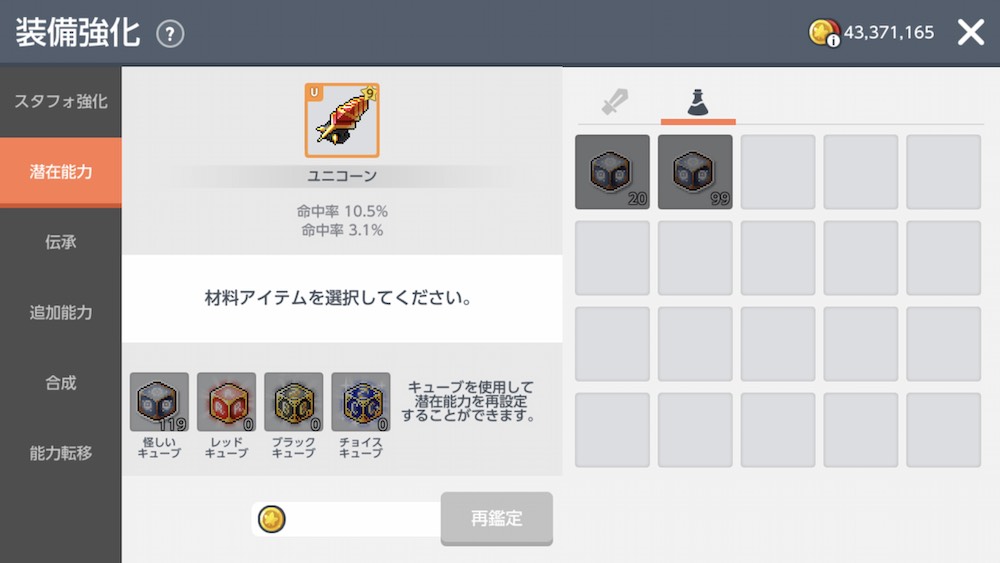Open the スタフォ強化 menu
Image resolution: width=1000 pixels, height=563 pixels.
point(61,101)
